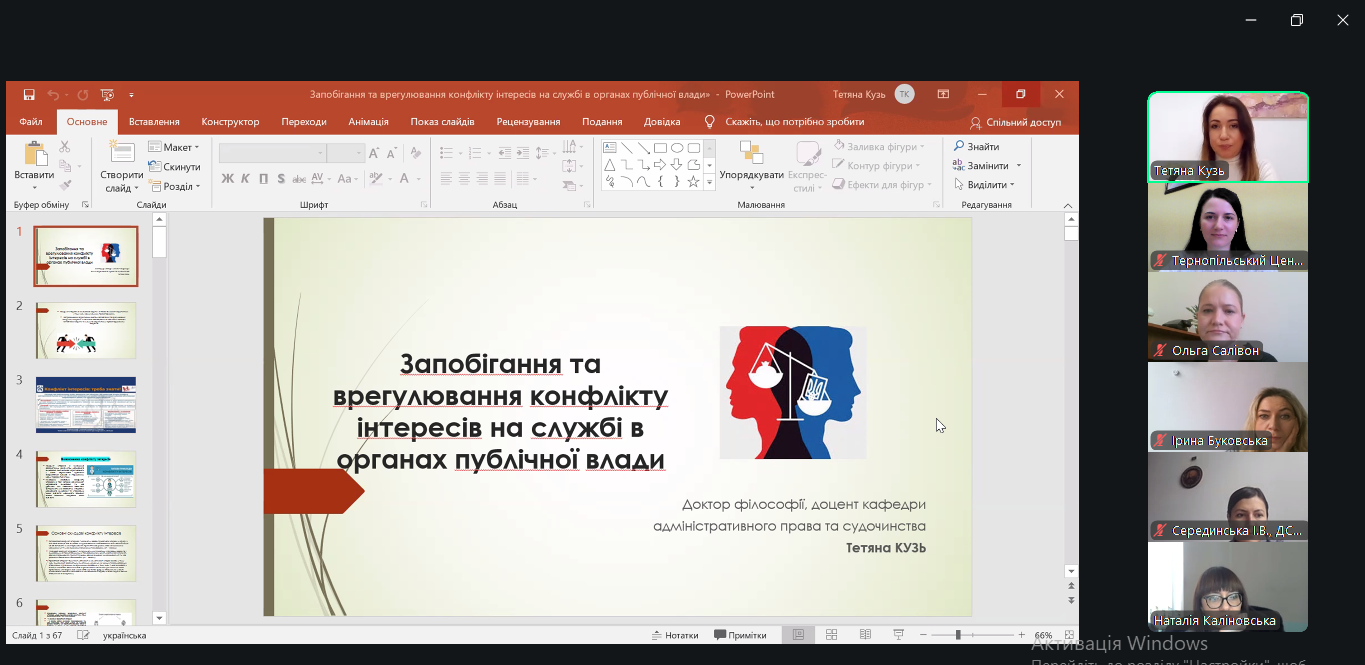Open the Вставлення ribbon tab
The image size is (1365, 665).
click(154, 122)
